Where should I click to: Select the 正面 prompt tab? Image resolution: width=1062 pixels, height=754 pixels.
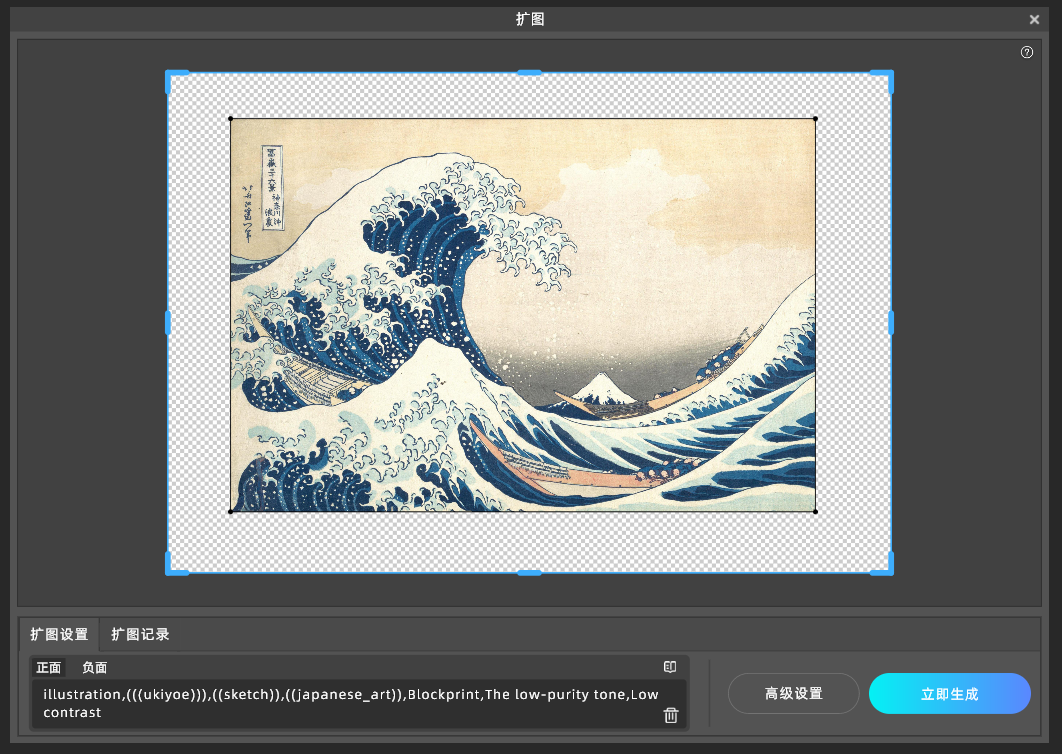(x=49, y=667)
